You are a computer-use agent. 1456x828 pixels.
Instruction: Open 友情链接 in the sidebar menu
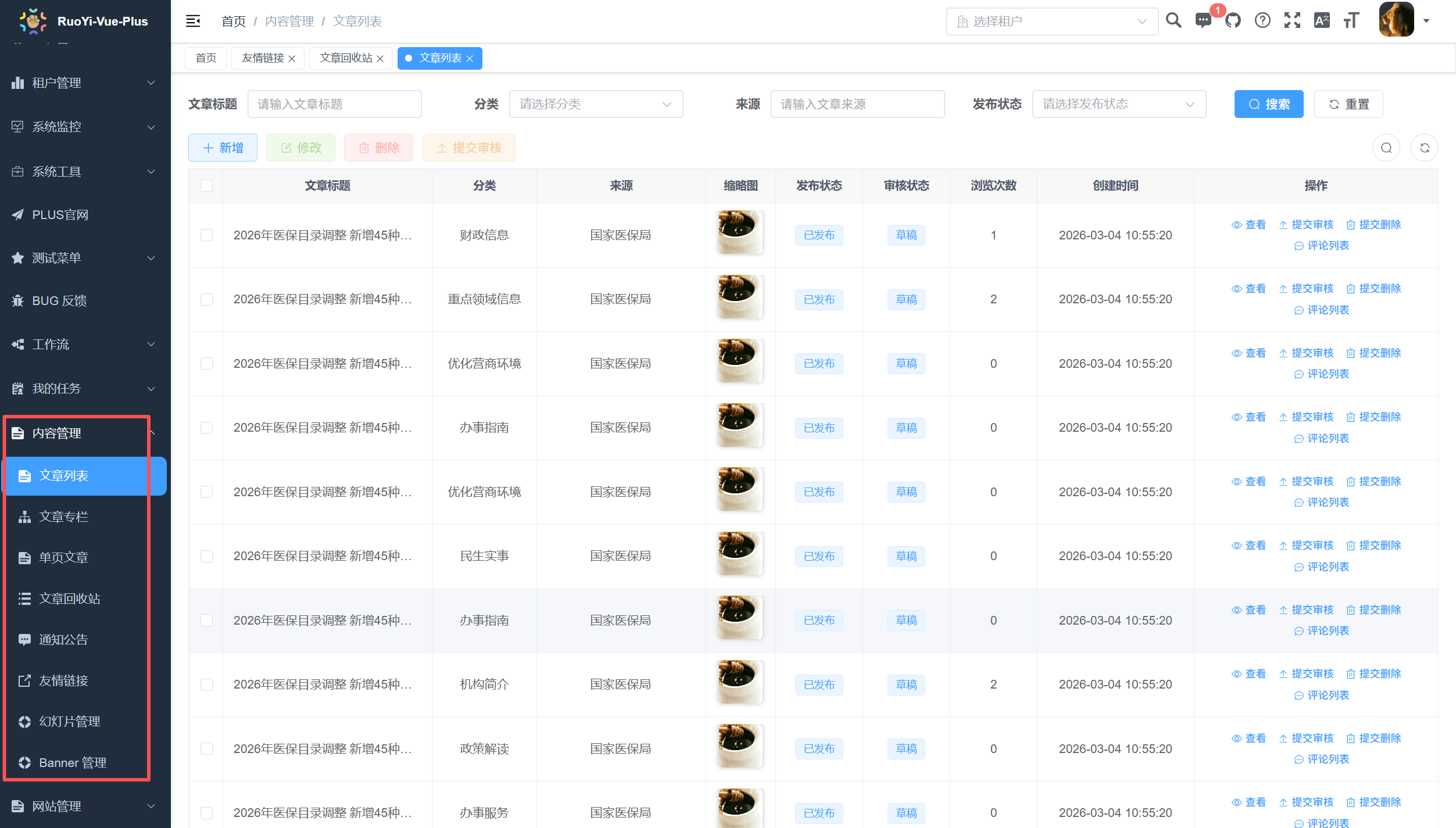click(x=85, y=680)
